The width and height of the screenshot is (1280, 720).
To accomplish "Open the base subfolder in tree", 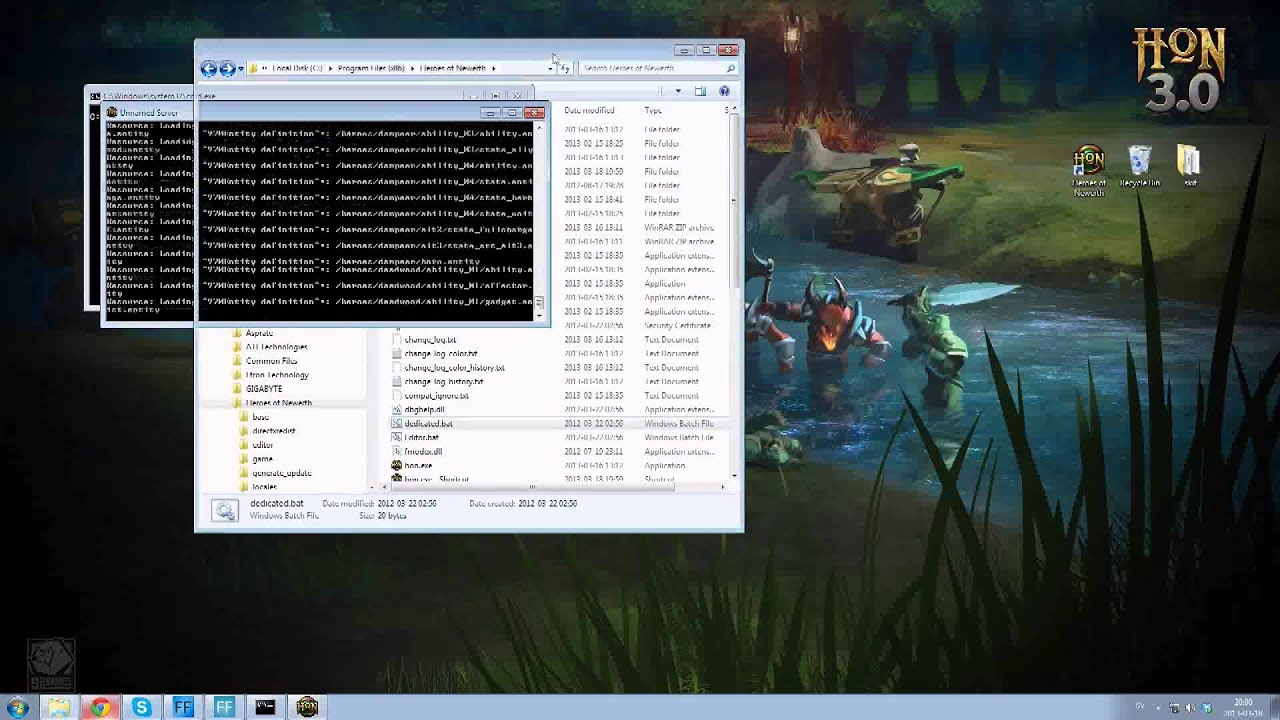I will click(260, 417).
